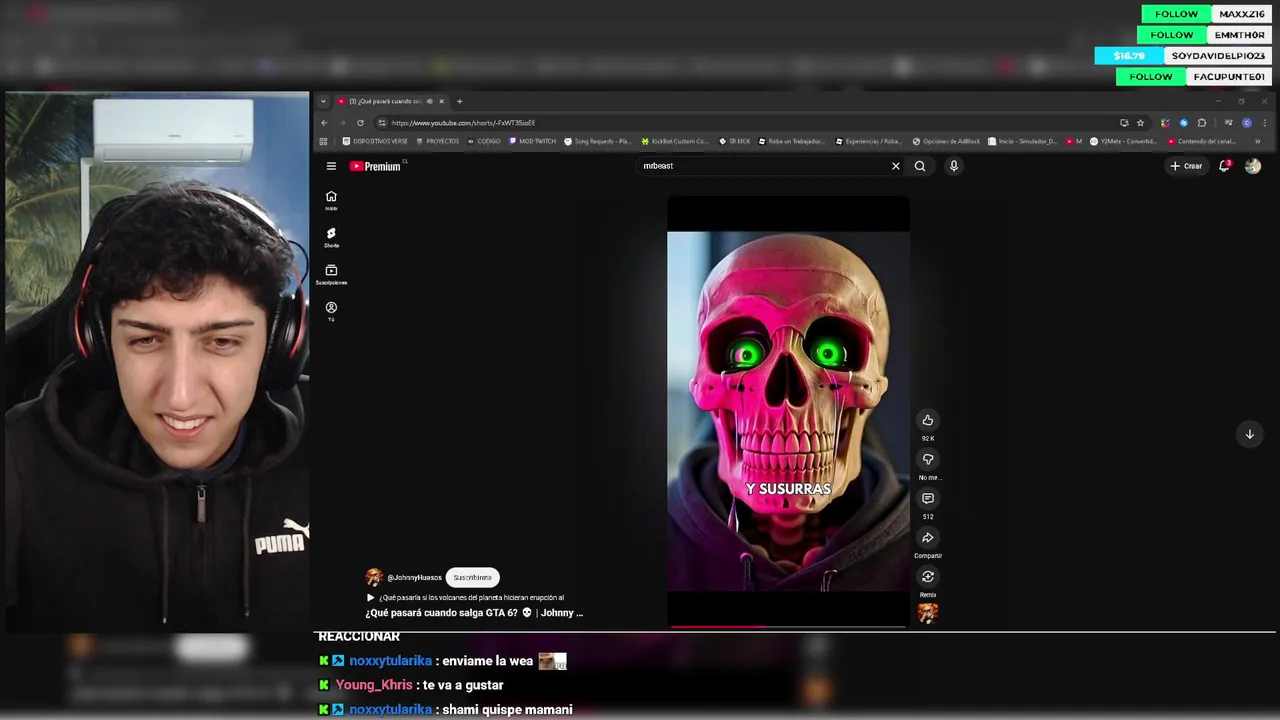Viewport: 1280px width, 720px height.
Task: Go to Inicio in YouTube sidebar
Action: [331, 200]
